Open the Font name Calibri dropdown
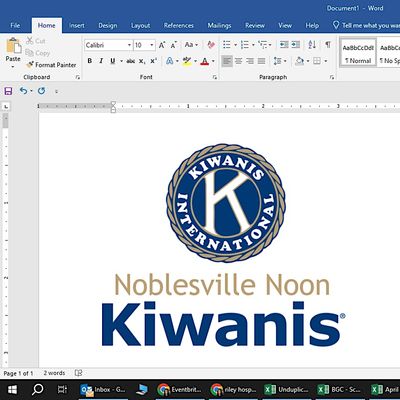400x400 pixels. tap(129, 45)
